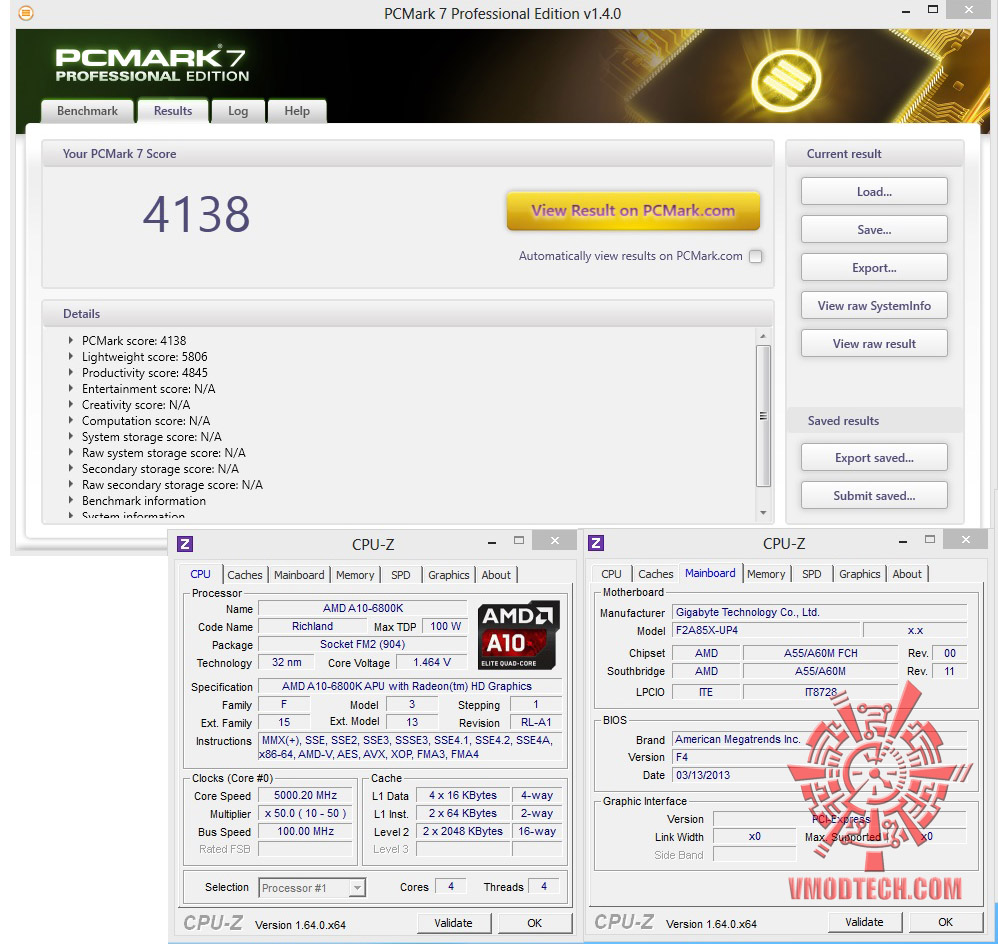Click the Details list scrollbar thumb

pos(763,416)
